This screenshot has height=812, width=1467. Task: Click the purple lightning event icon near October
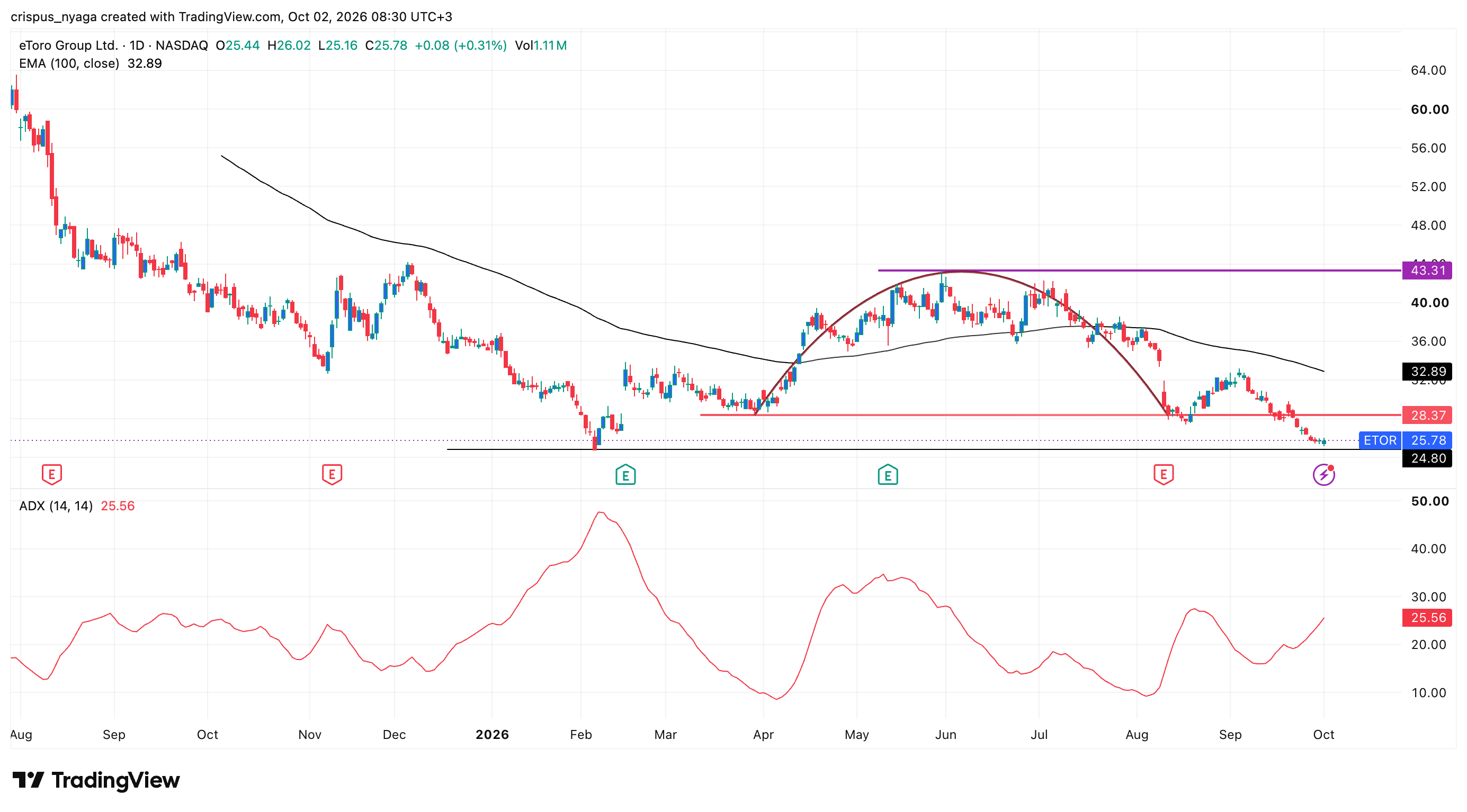[1324, 475]
